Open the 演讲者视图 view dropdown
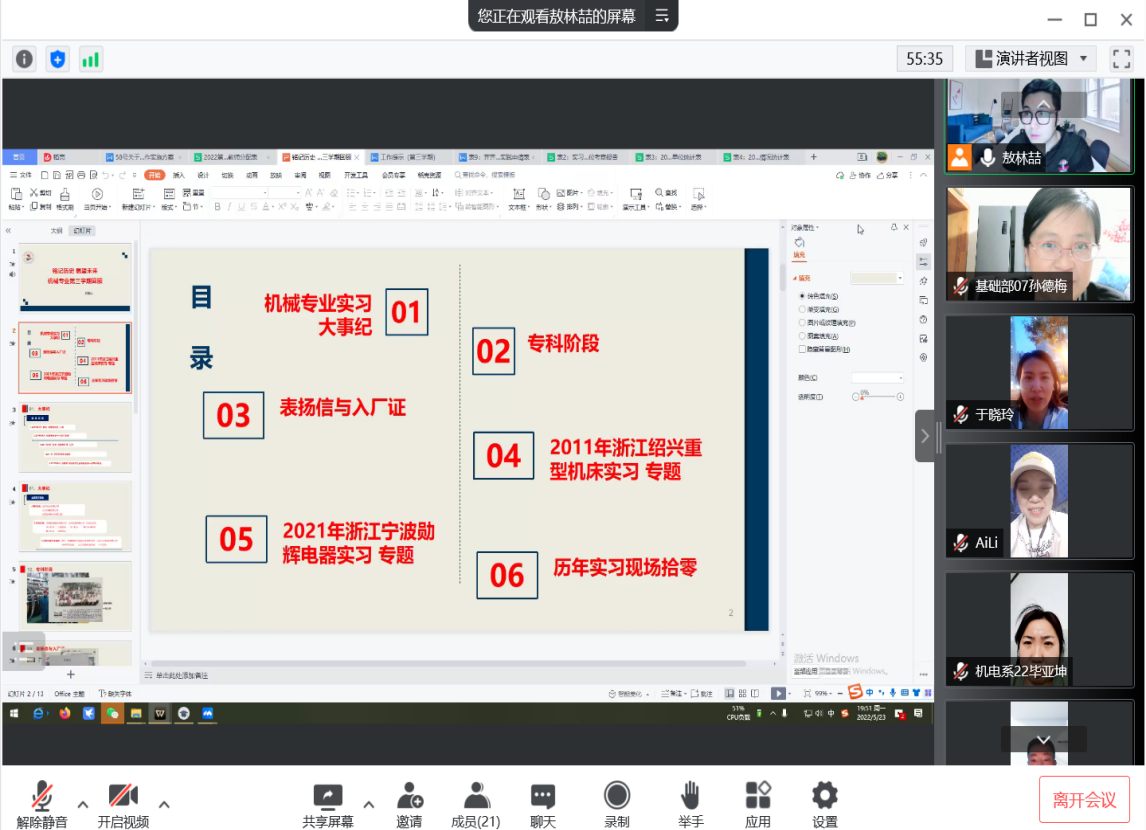The width and height of the screenshot is (1146, 830). pyautogui.click(x=1031, y=59)
